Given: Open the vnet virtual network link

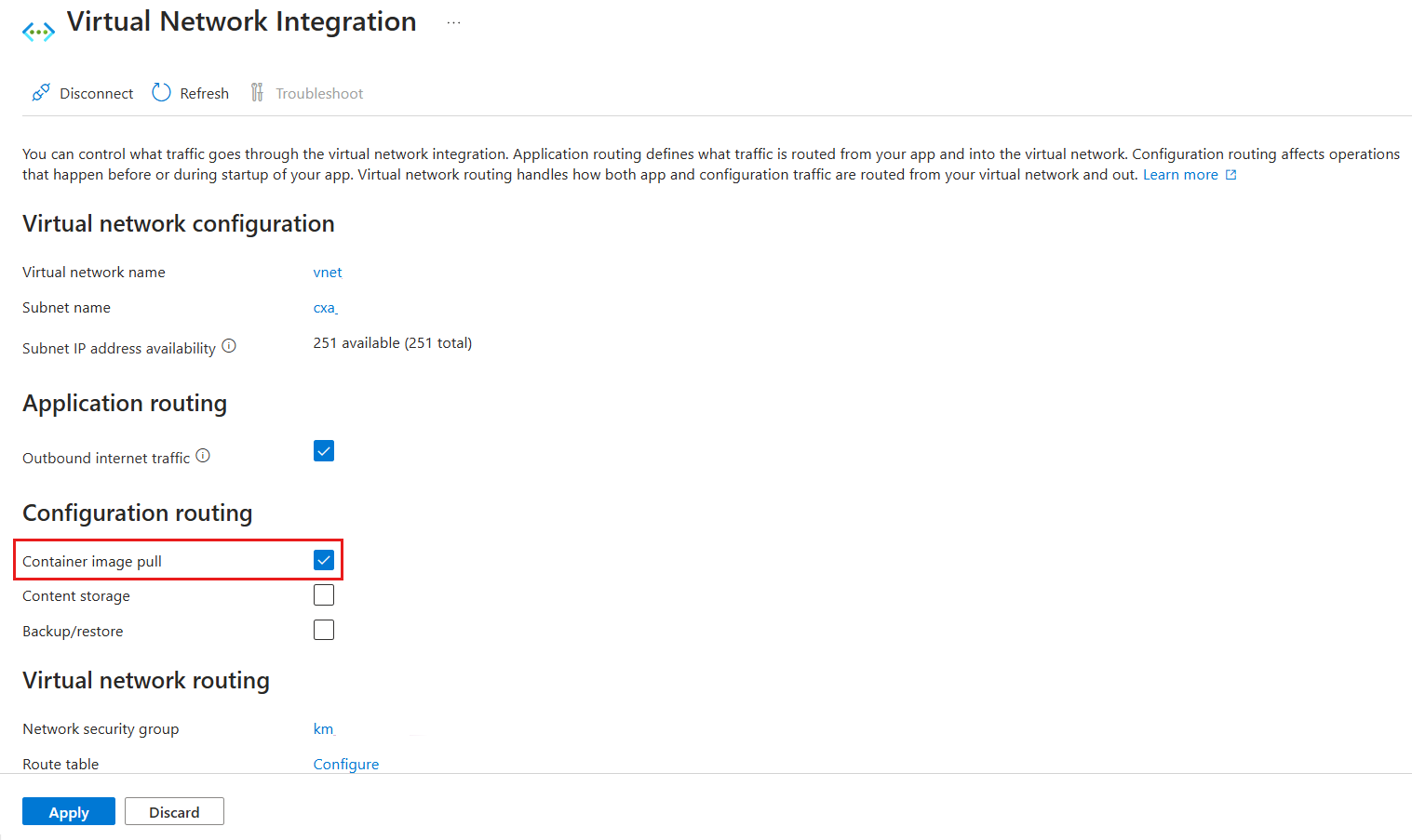Looking at the screenshot, I should click(328, 272).
